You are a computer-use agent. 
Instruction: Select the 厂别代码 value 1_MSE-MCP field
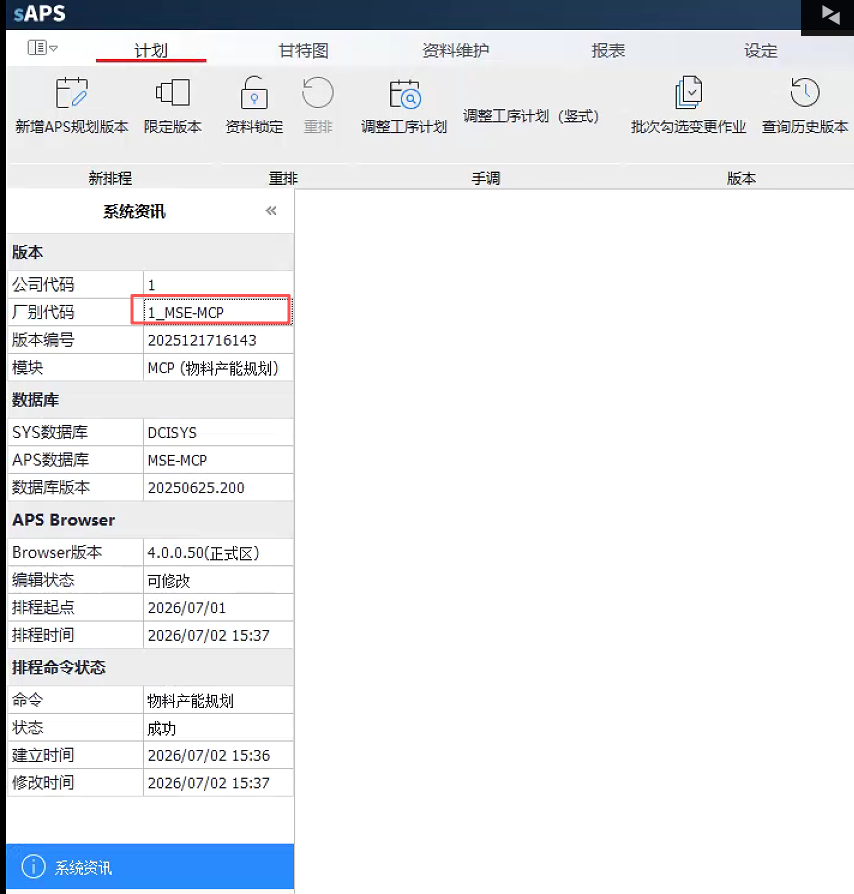[x=218, y=312]
